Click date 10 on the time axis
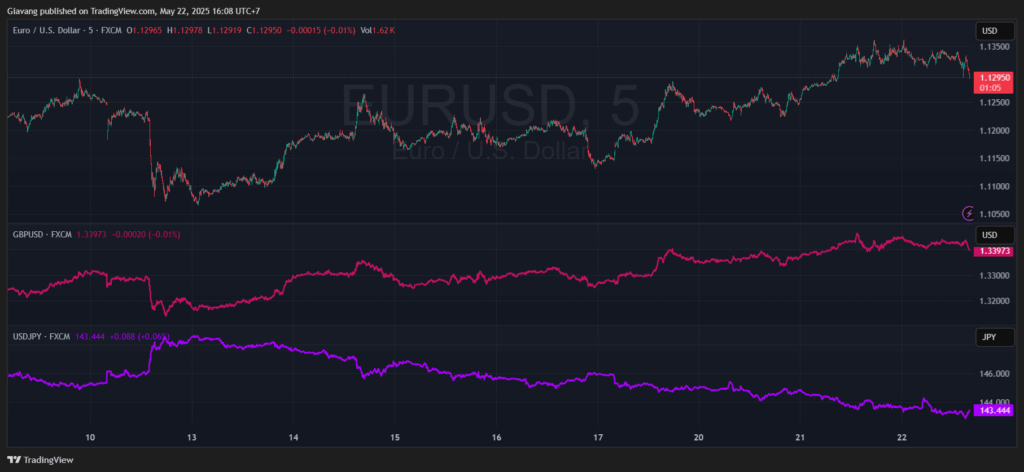The width and height of the screenshot is (1024, 472). pyautogui.click(x=90, y=438)
